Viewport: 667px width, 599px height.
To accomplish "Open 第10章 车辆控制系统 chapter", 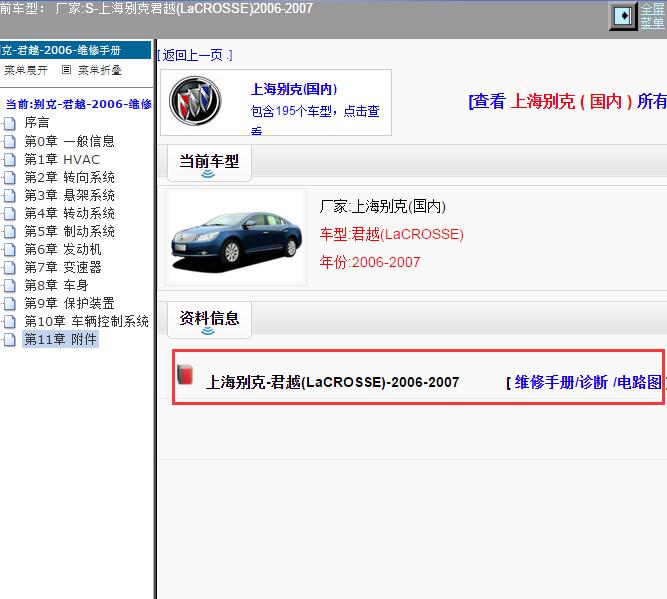I will pyautogui.click(x=86, y=321).
